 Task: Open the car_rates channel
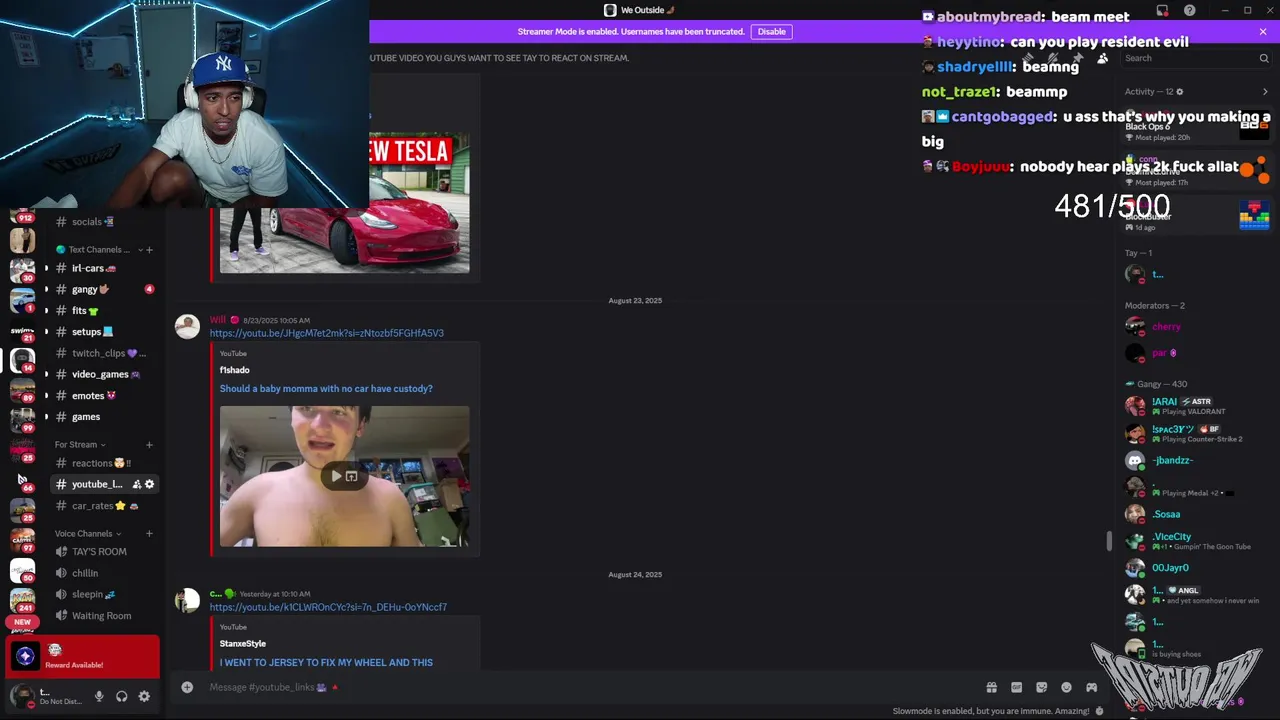point(104,506)
